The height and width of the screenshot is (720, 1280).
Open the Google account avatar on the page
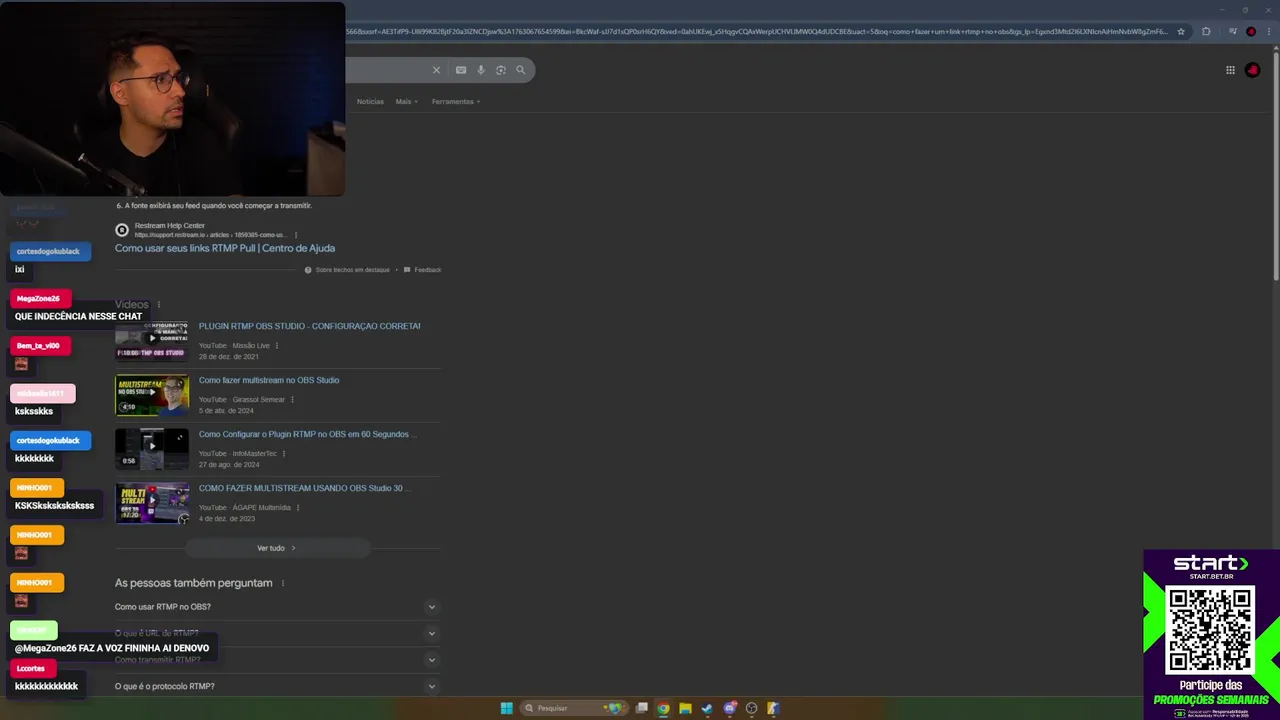click(x=1253, y=70)
